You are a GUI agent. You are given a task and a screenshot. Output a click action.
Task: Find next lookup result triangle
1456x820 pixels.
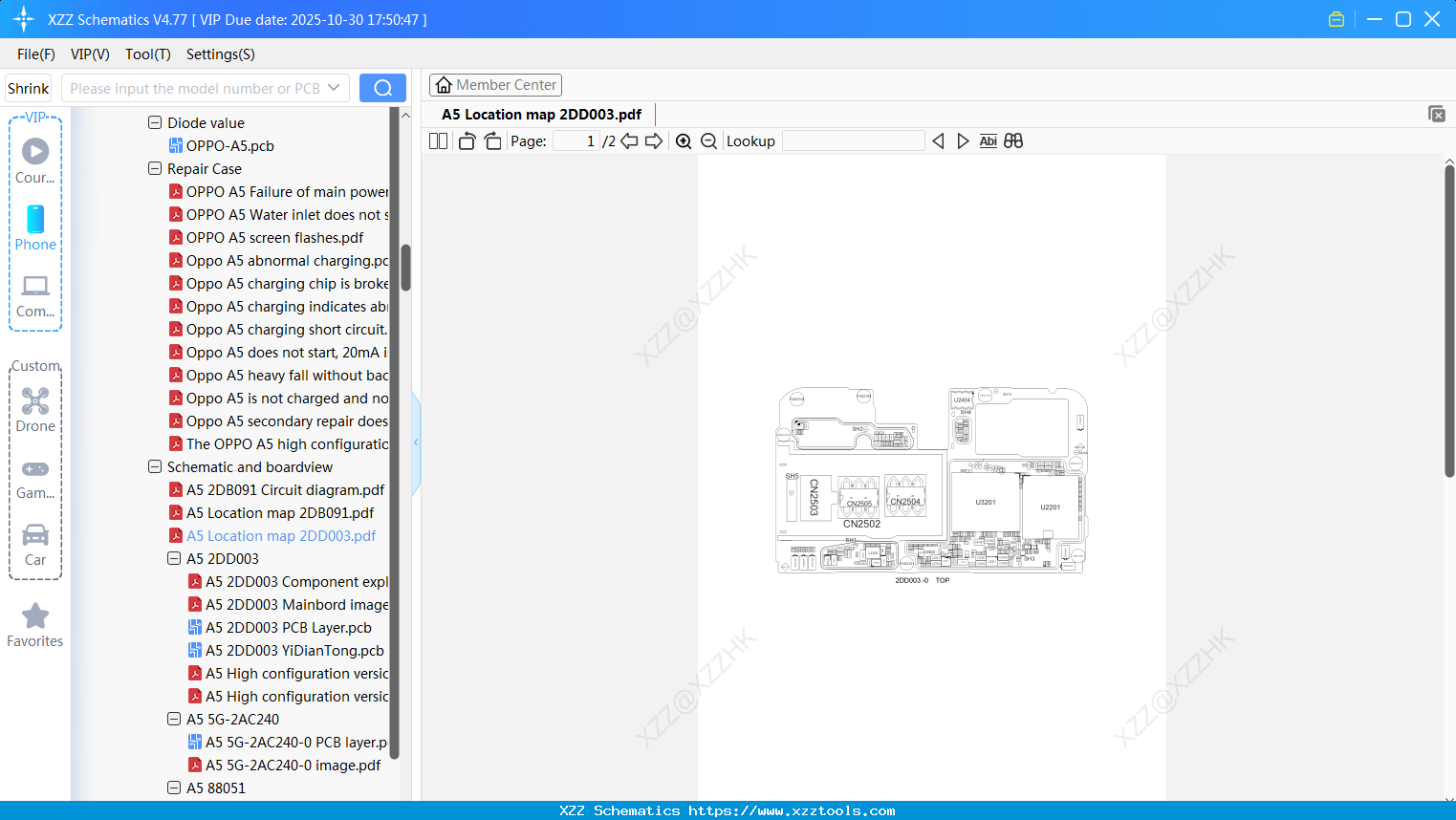[x=963, y=141]
